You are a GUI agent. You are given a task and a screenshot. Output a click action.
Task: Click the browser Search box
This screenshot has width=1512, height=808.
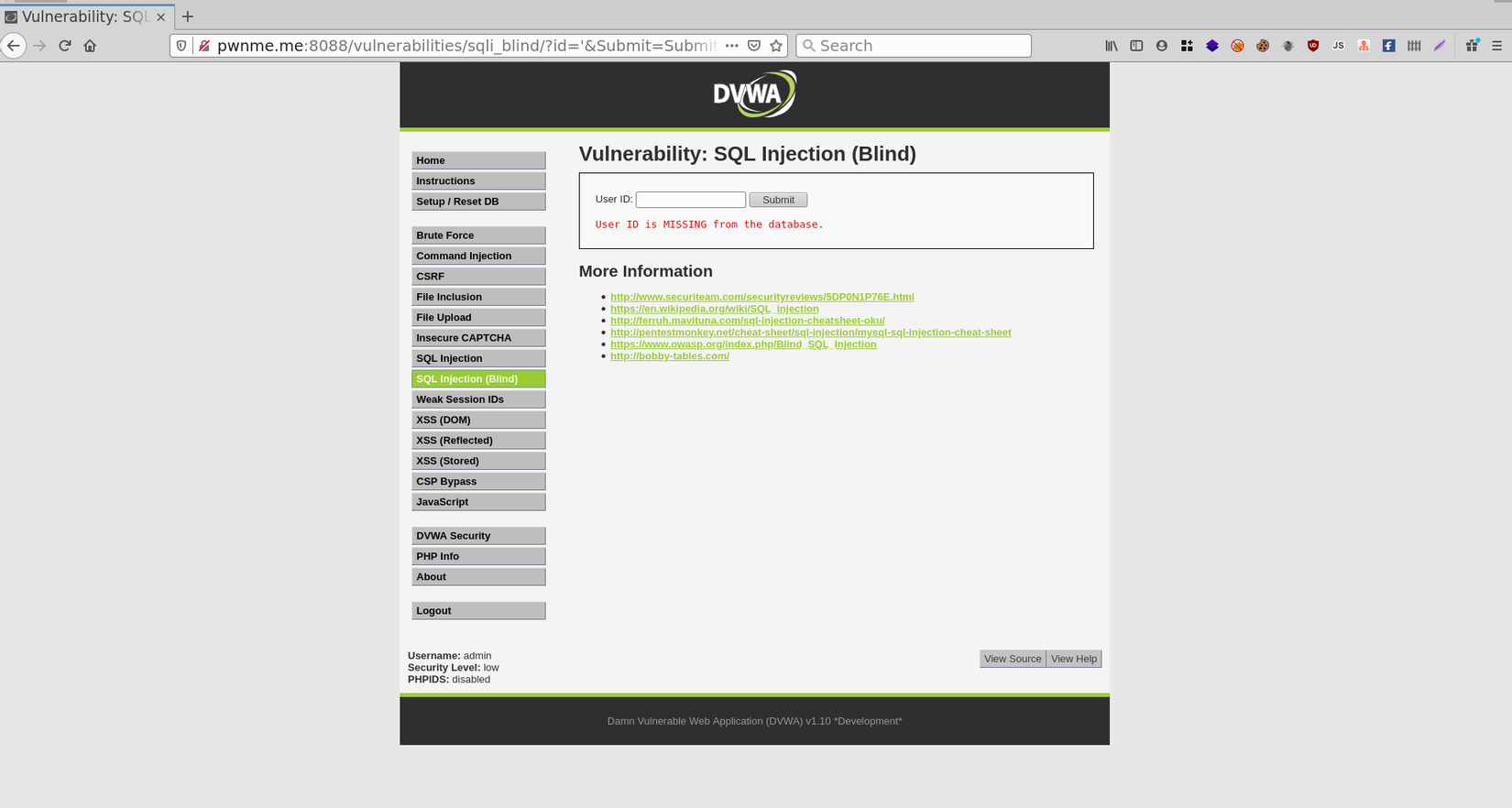(x=914, y=46)
